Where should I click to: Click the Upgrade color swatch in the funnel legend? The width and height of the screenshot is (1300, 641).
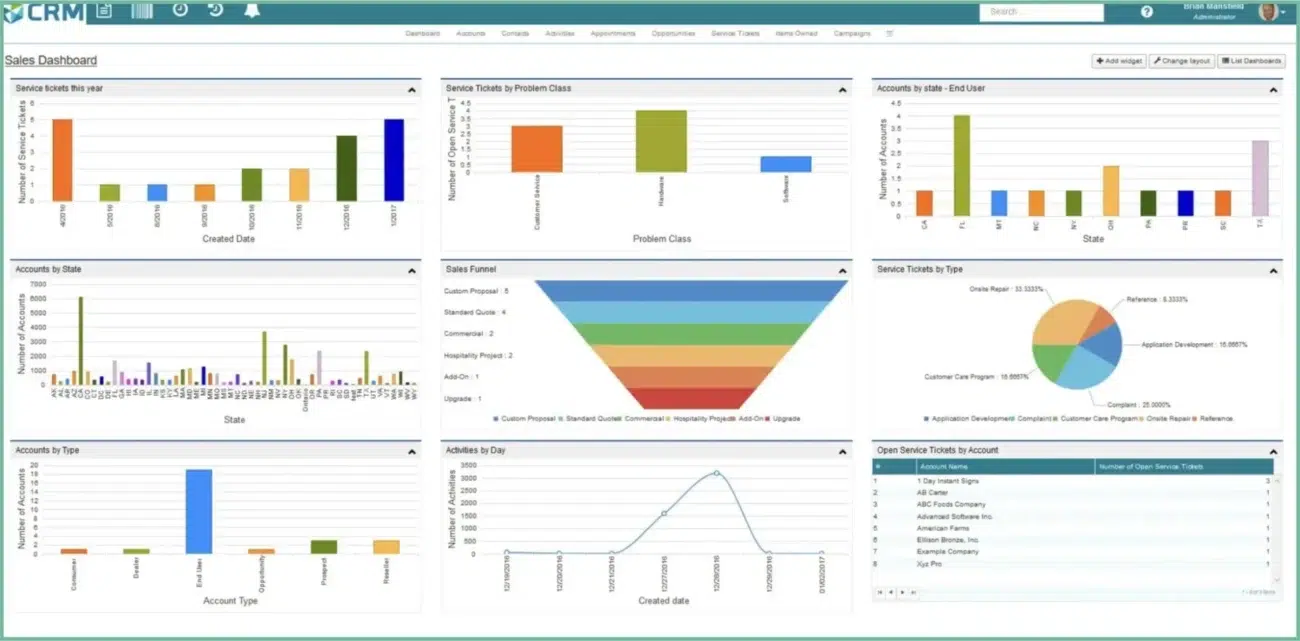coord(765,418)
